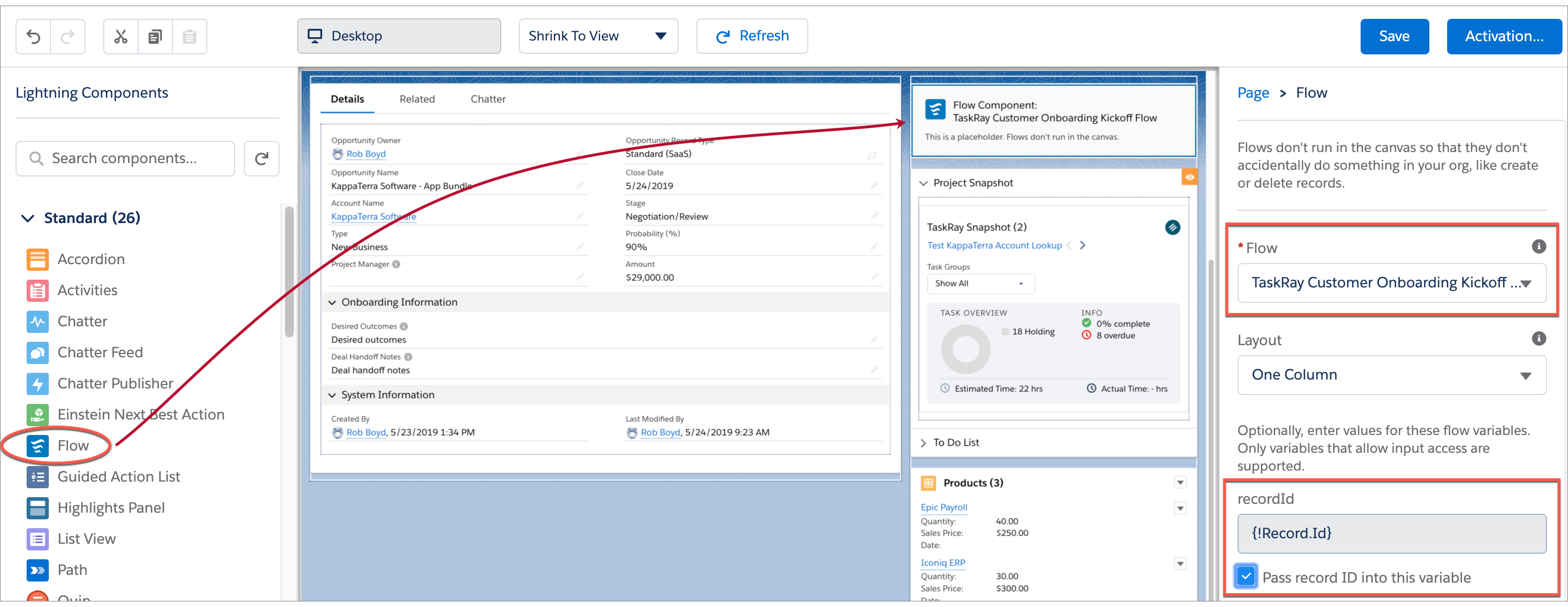Viewport: 1568px width, 607px height.
Task: Click the orange visibility eye badge
Action: click(1189, 177)
